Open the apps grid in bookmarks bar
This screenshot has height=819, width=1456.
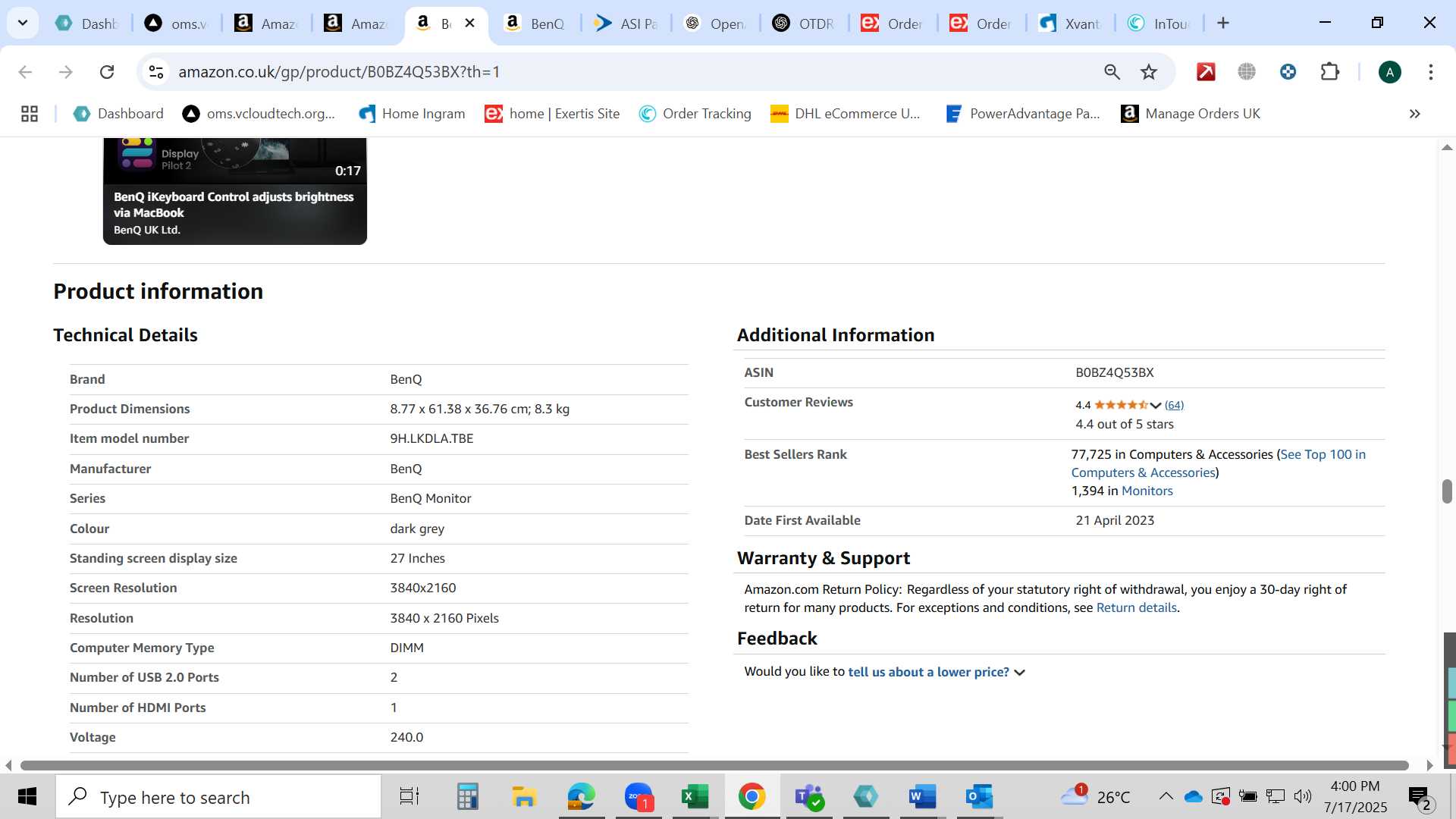point(30,114)
